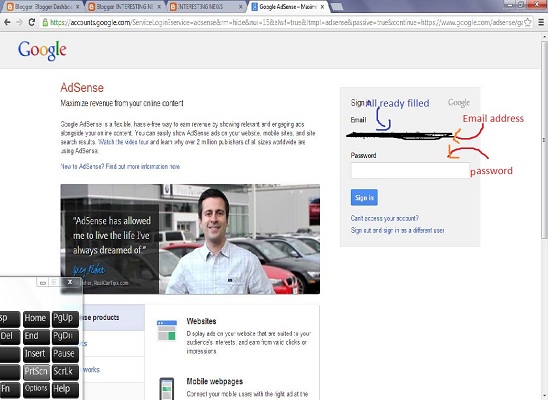Go forward using the browser forward arrow
Viewport: 548px width, 400px height.
[x=19, y=22]
